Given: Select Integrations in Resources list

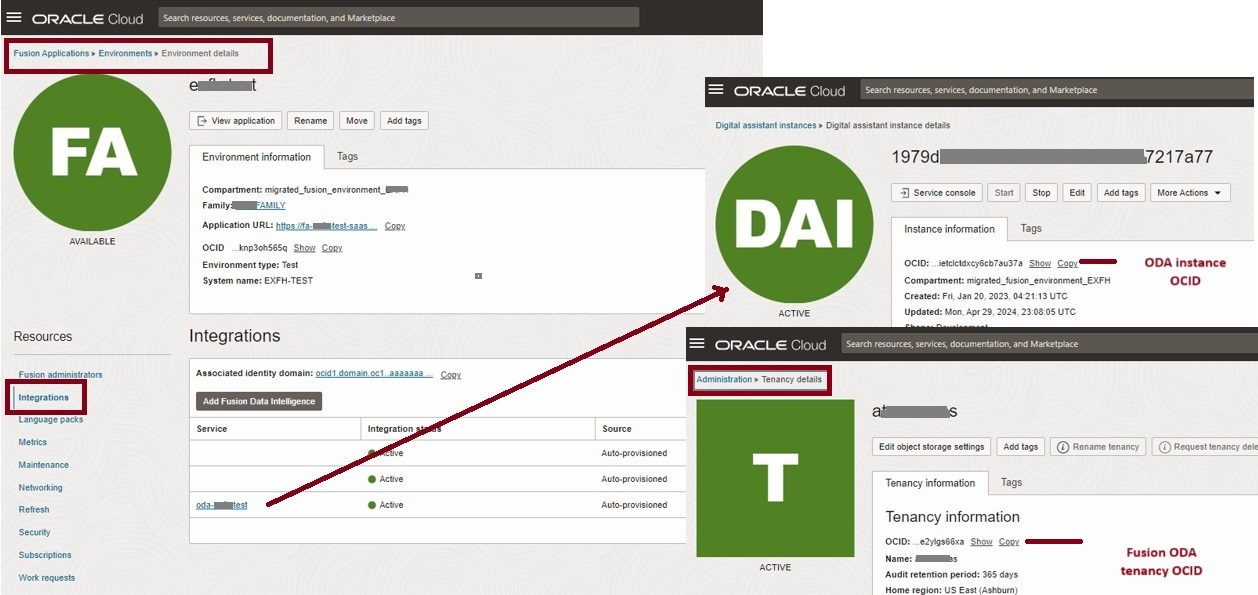Looking at the screenshot, I should coord(44,398).
